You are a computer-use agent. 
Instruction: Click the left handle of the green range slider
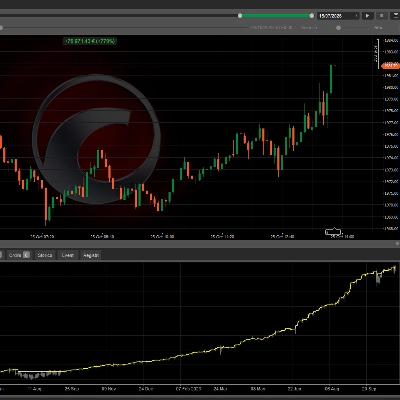pyautogui.click(x=240, y=16)
